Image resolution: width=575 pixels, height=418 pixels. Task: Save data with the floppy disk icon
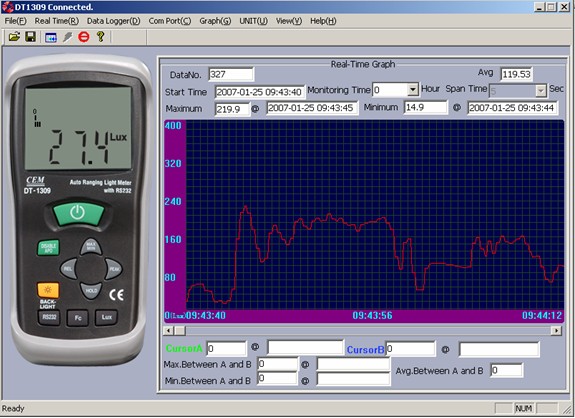[30, 37]
